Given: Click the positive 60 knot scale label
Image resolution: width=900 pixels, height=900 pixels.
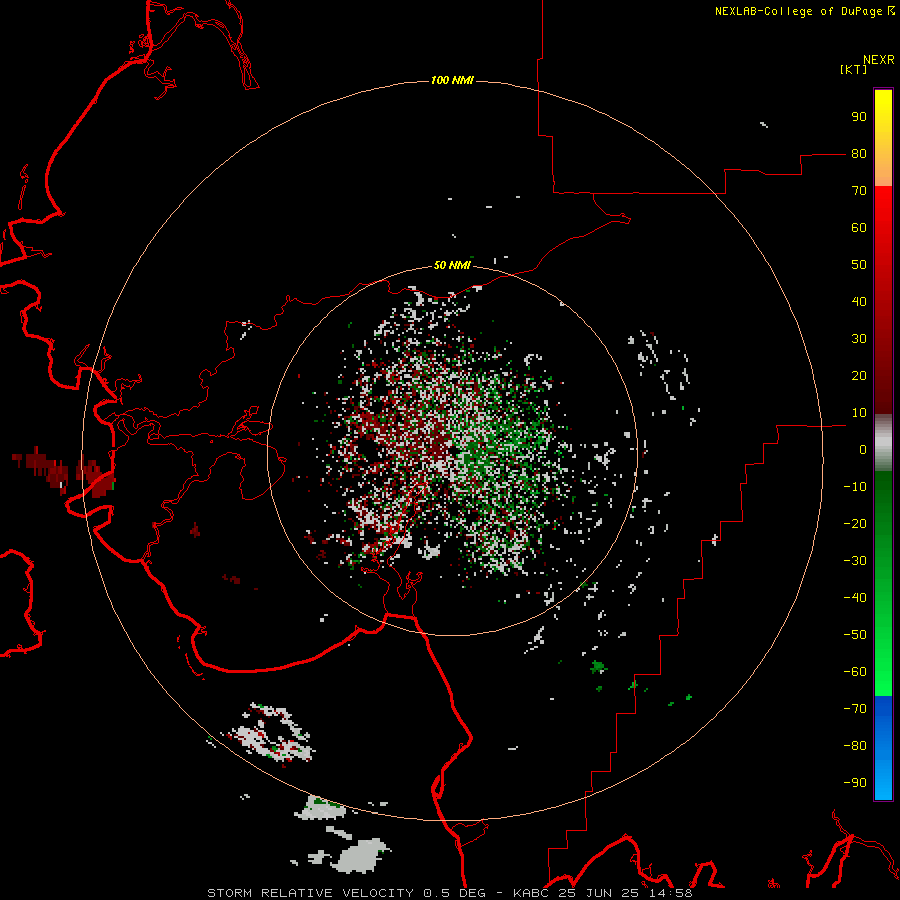Looking at the screenshot, I should tap(859, 228).
